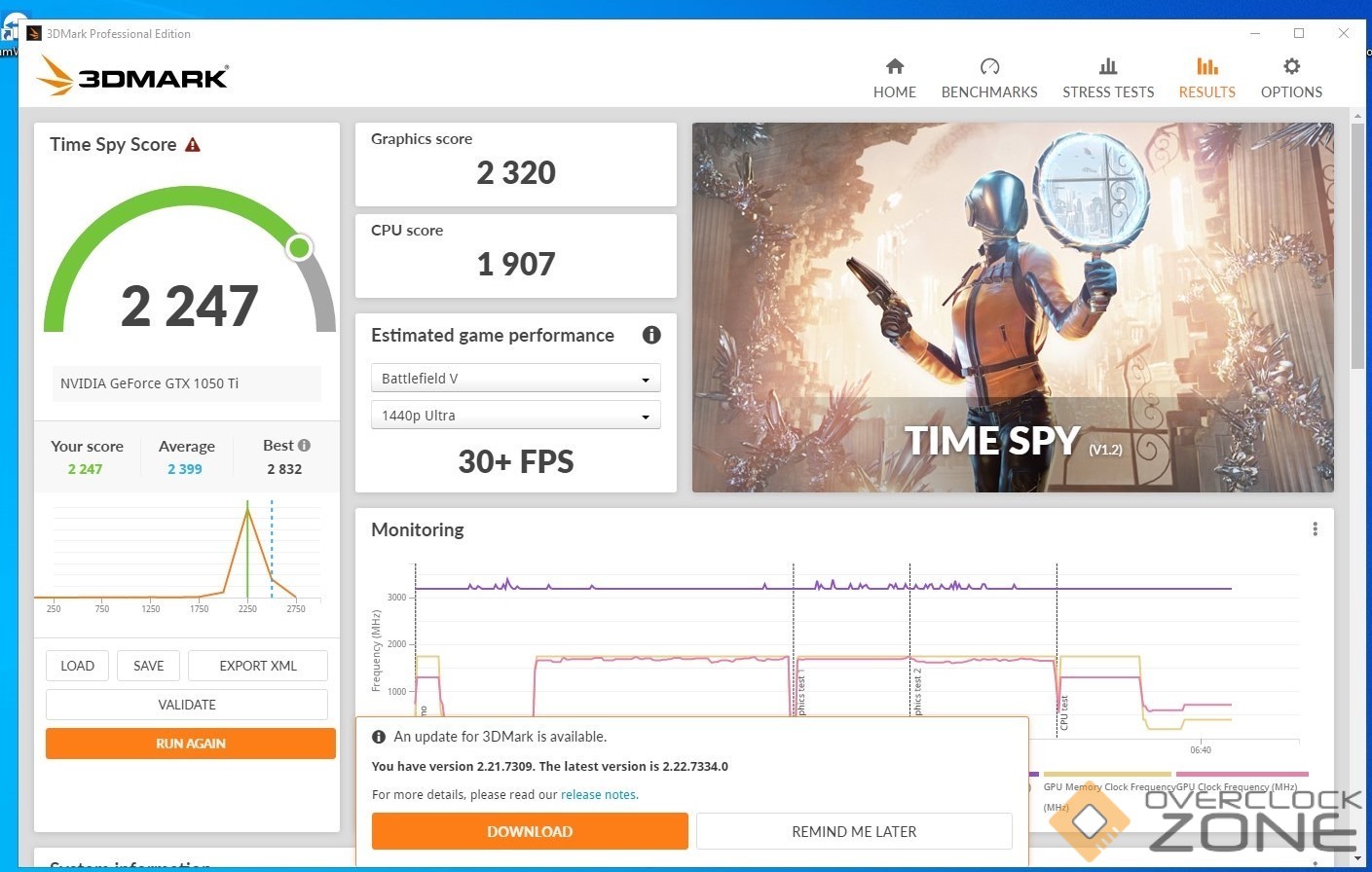The image size is (1372, 872).
Task: Click the Best score value 2 832
Action: [284, 469]
